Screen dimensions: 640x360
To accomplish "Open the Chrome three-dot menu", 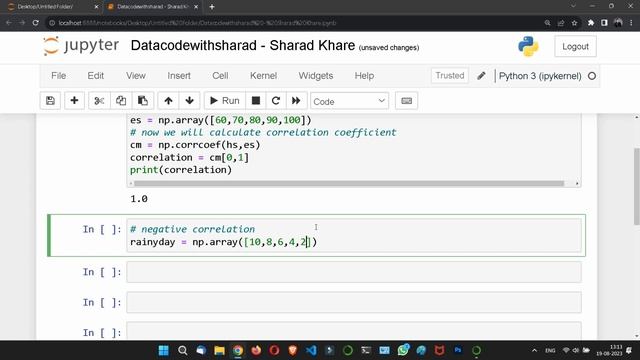I will [631, 23].
